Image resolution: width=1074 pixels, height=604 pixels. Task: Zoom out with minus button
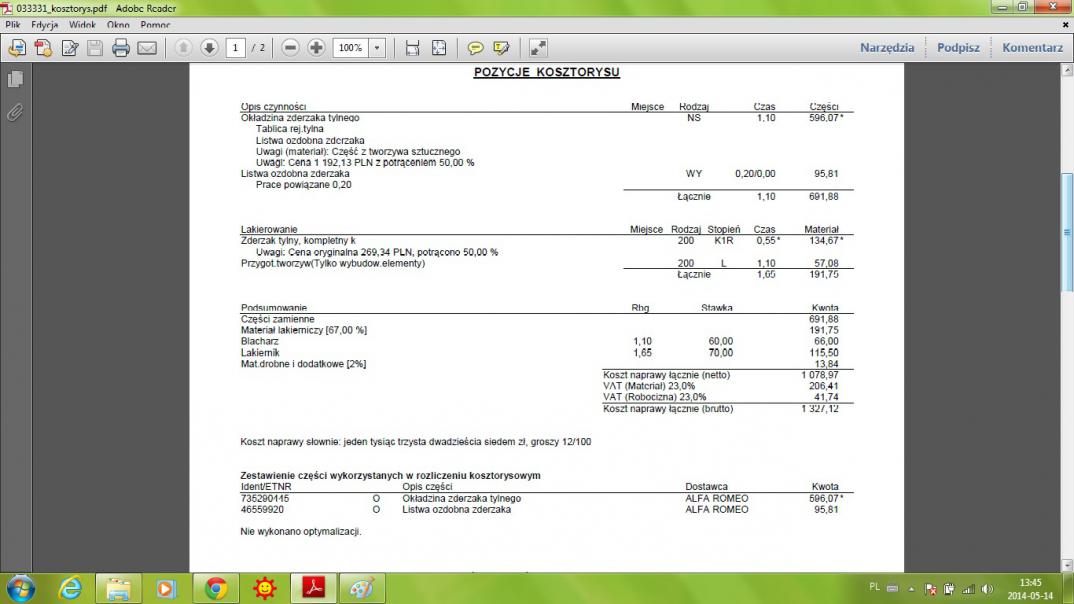[290, 48]
